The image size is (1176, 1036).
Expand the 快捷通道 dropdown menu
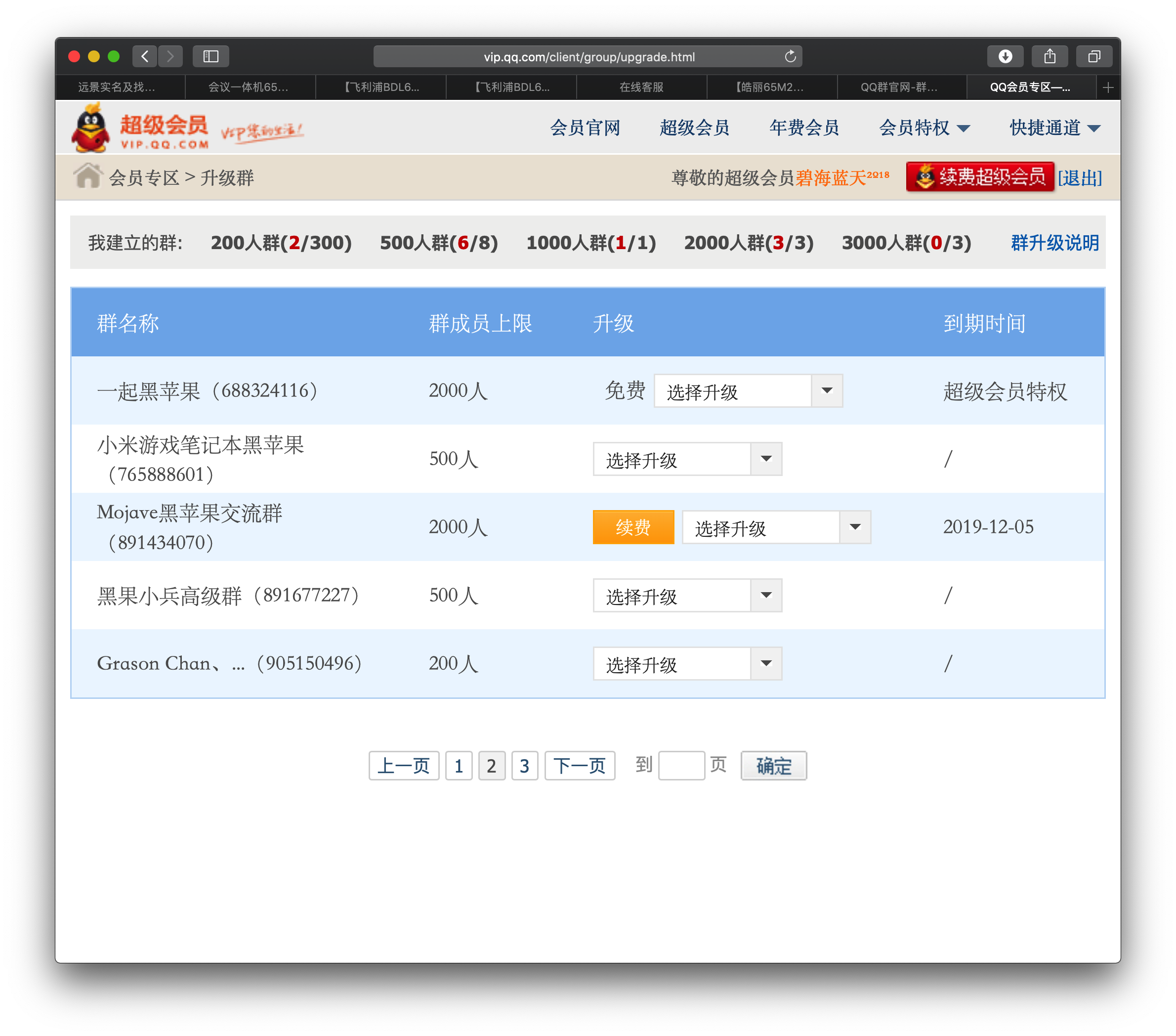[1055, 127]
